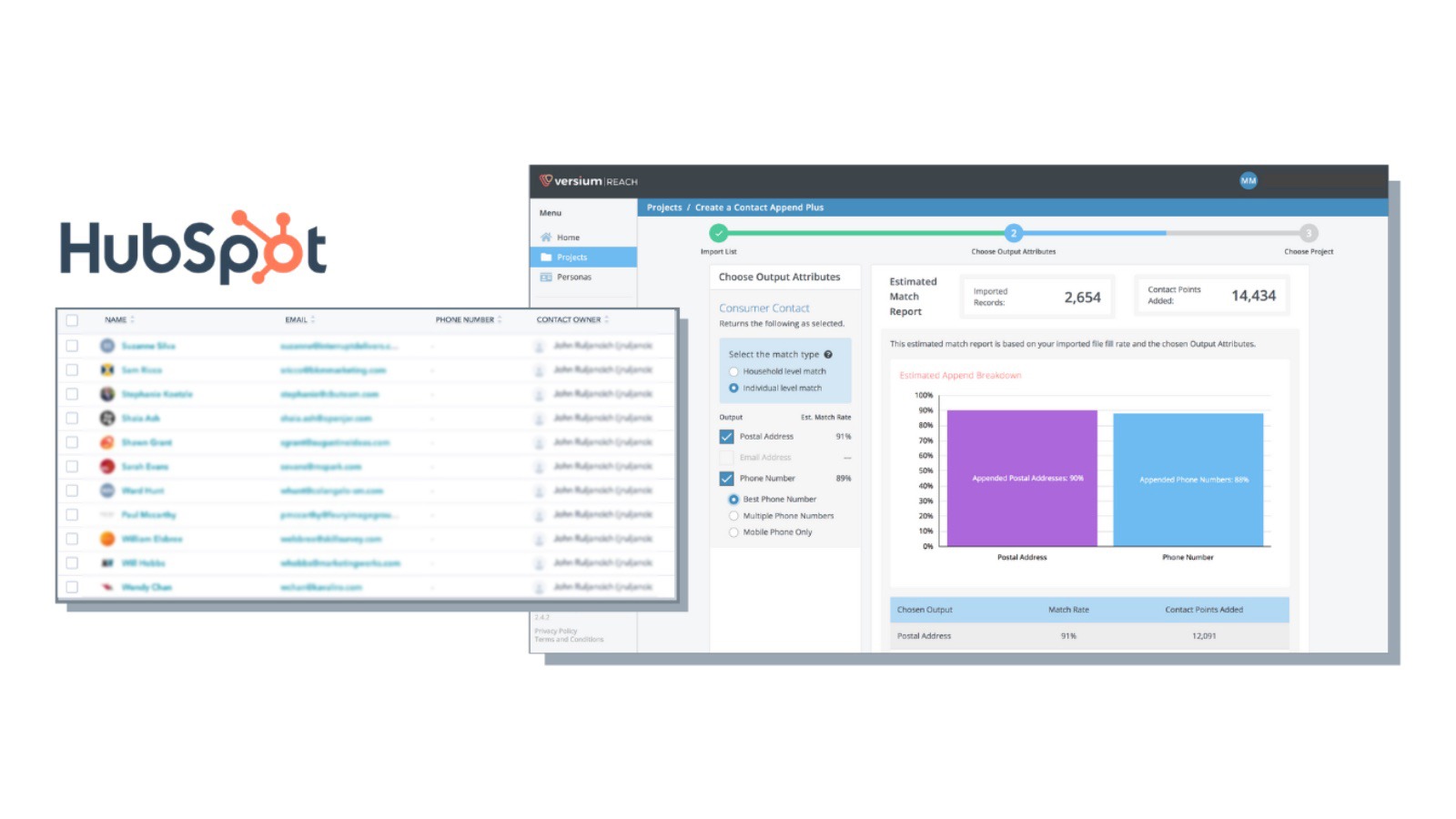
Task: Uncheck the Phone Number output checkbox
Action: click(x=726, y=479)
